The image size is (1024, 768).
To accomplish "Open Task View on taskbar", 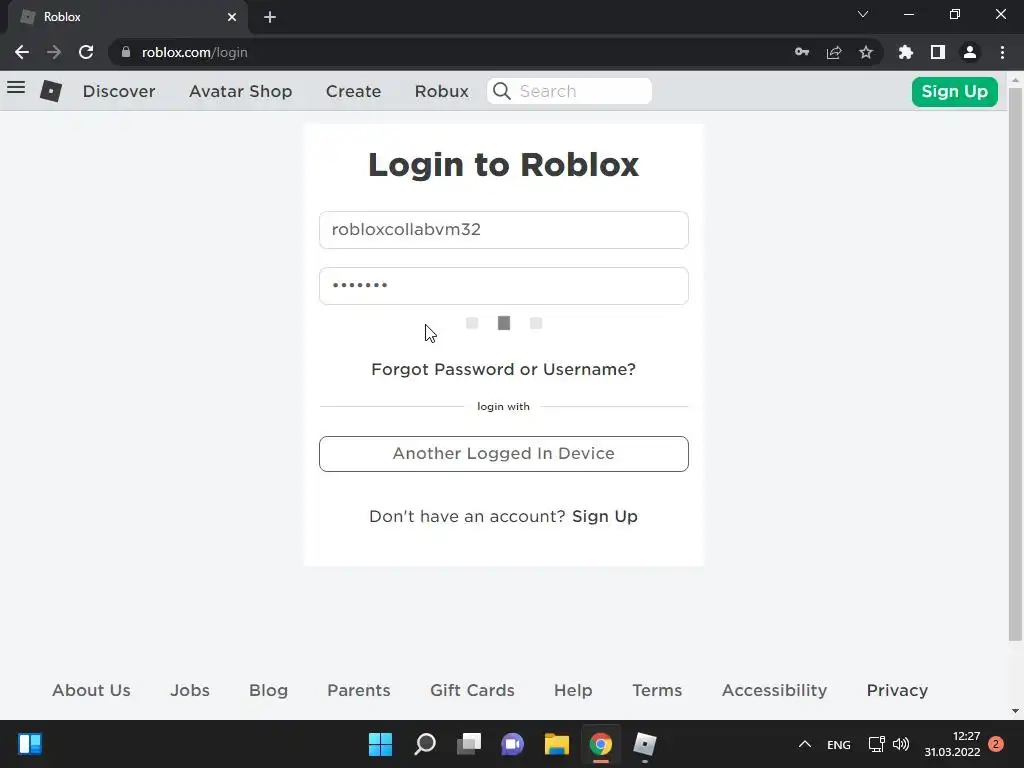I will pos(469,744).
